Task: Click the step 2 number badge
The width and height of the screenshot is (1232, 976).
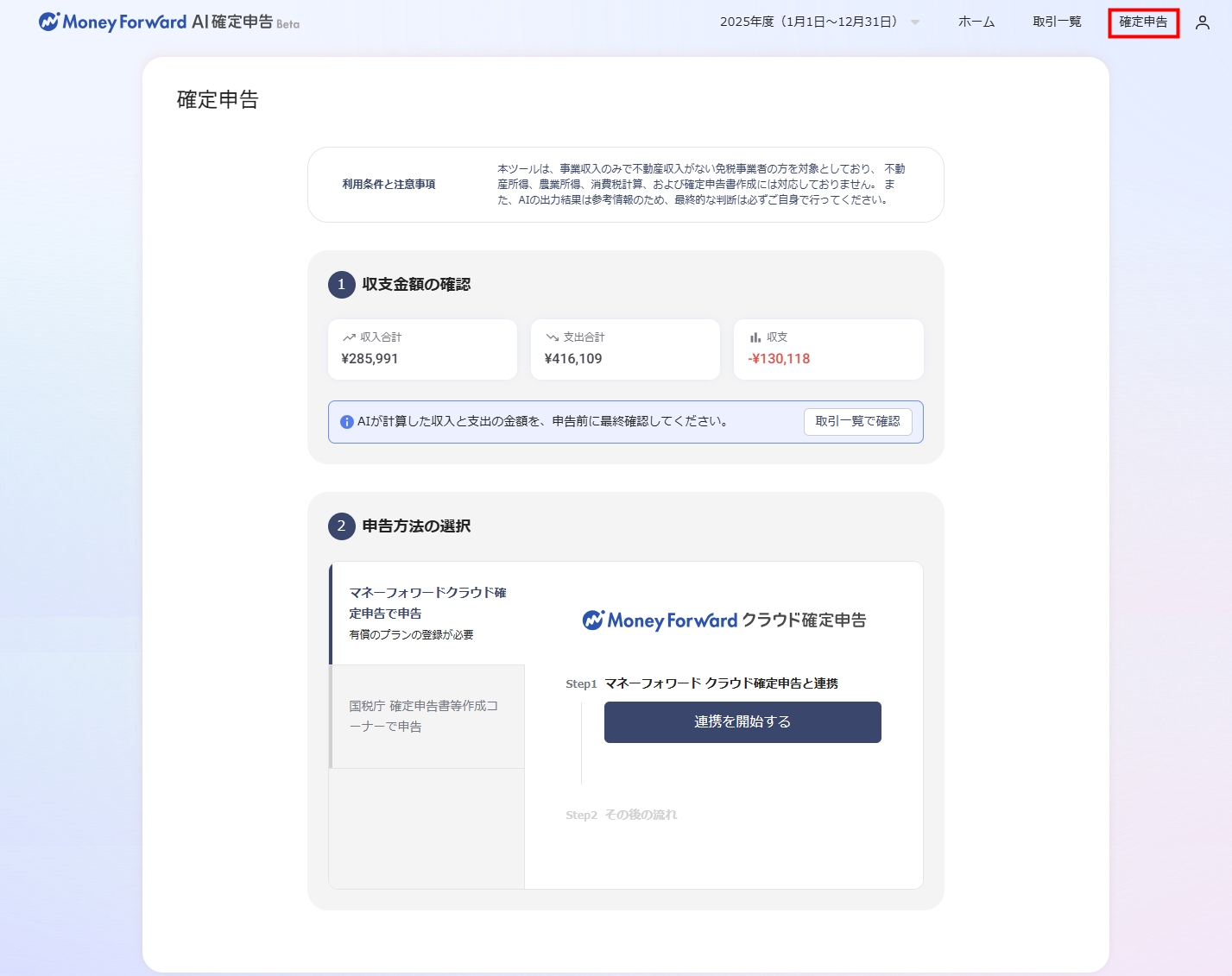Action: pyautogui.click(x=341, y=526)
